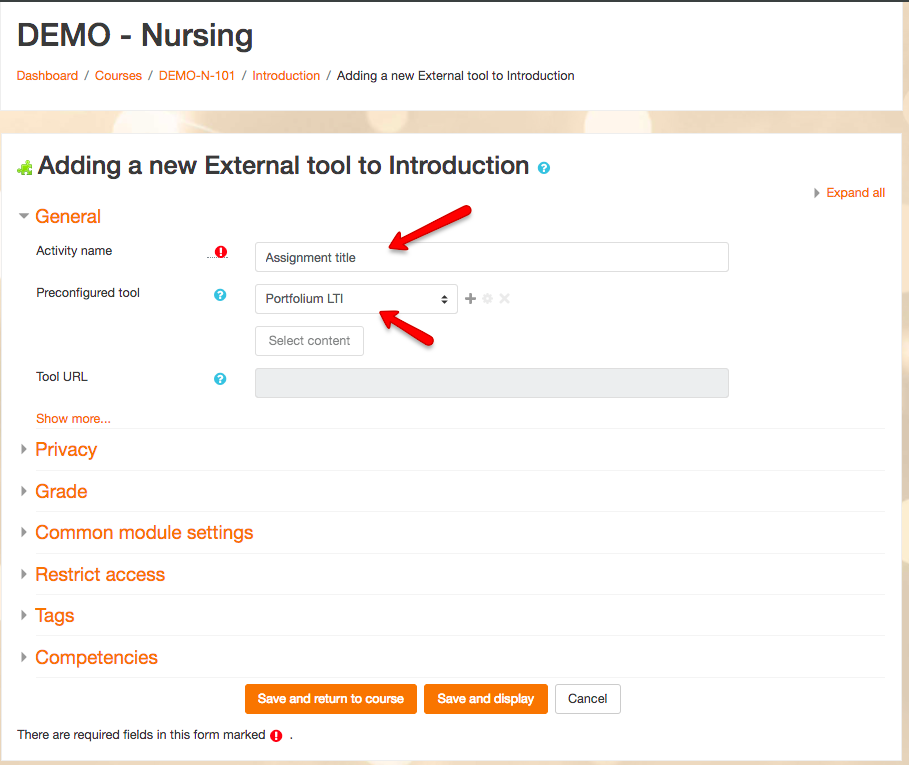Image resolution: width=909 pixels, height=765 pixels.
Task: Click the green puzzle piece icon
Action: point(25,168)
